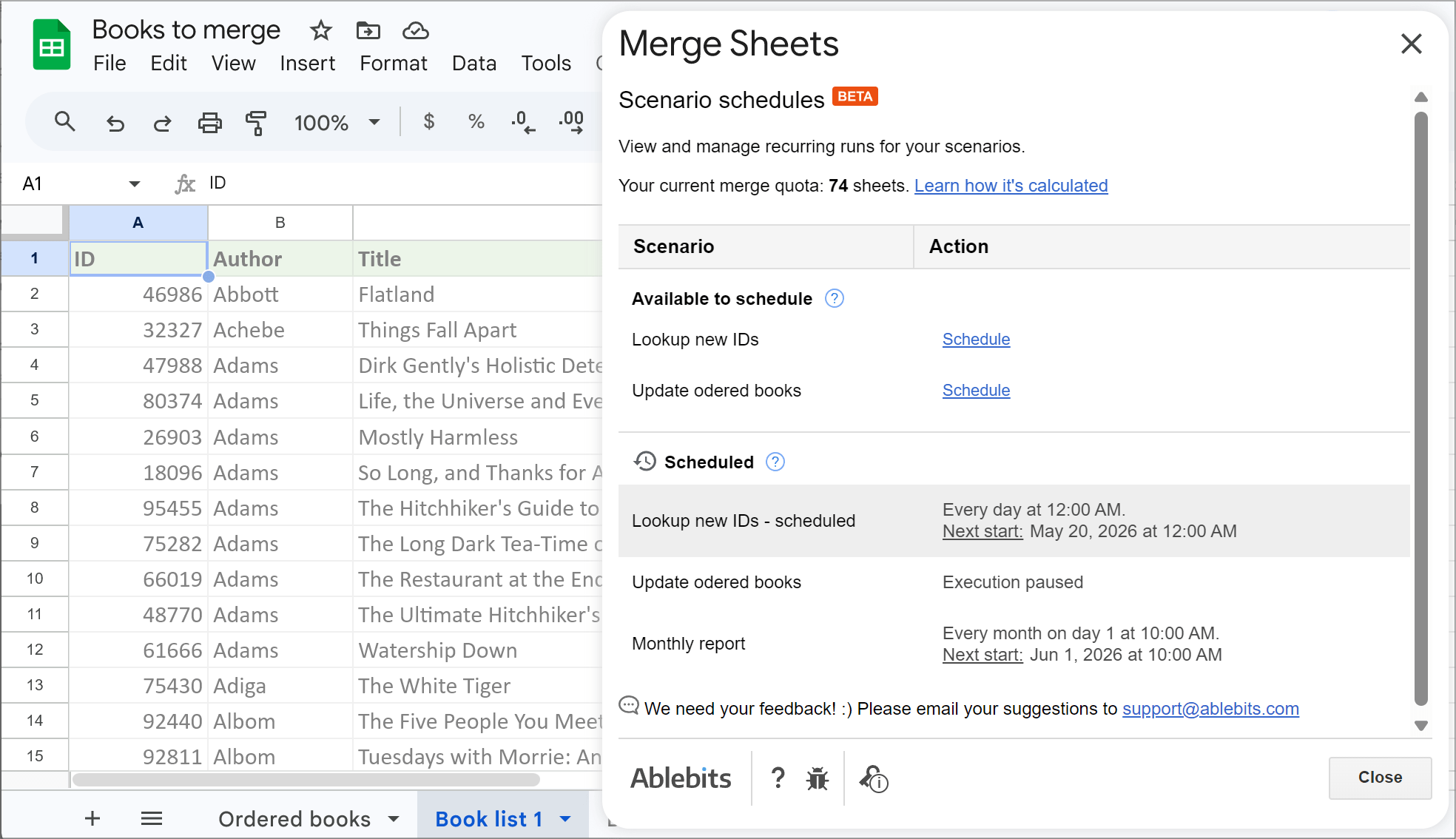Check the cloud save status icon

[x=415, y=30]
